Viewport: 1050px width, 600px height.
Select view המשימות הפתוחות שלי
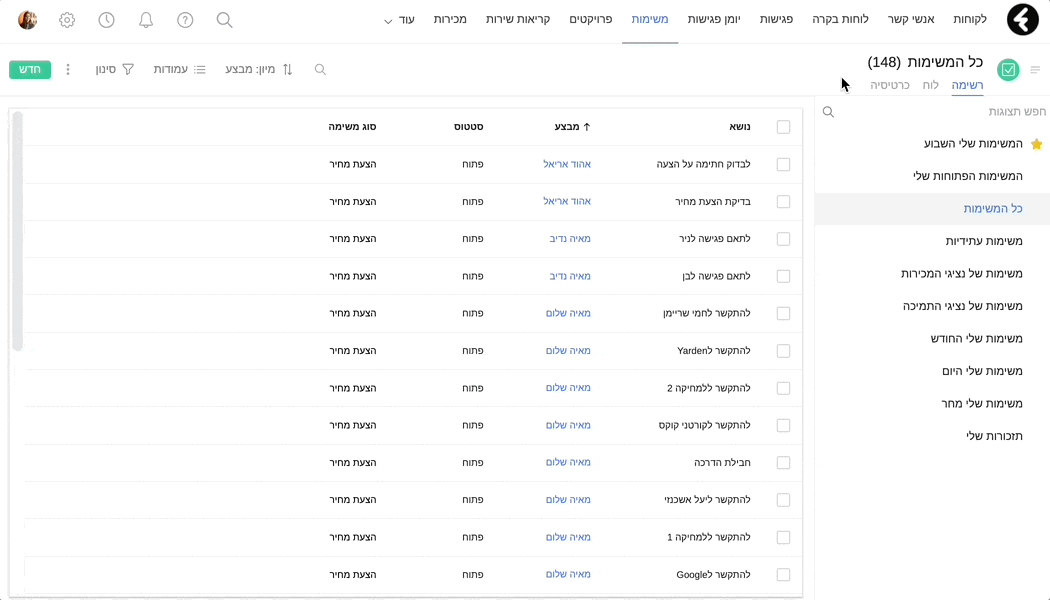click(x=968, y=176)
